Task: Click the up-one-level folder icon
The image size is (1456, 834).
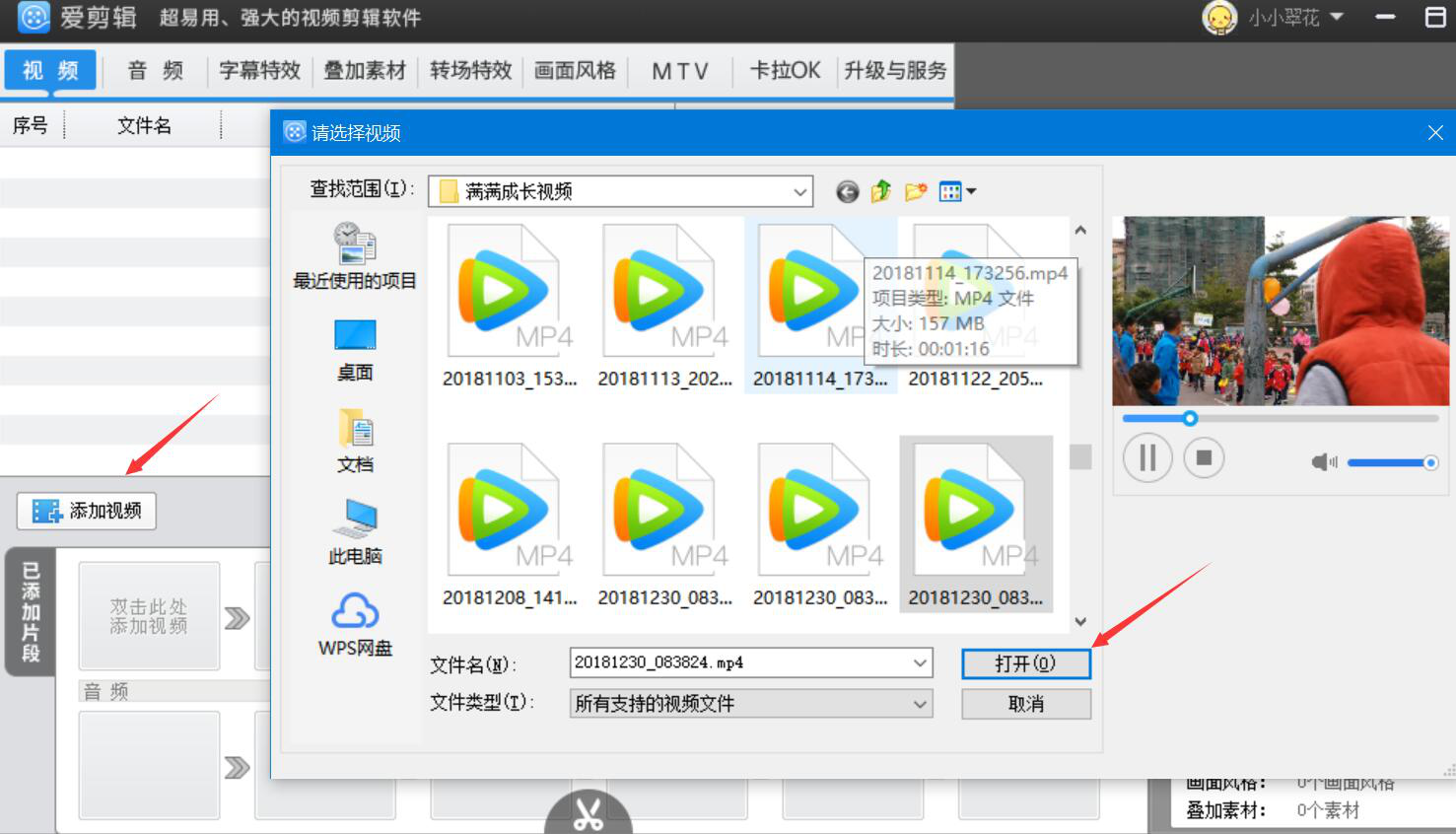Action: click(880, 191)
